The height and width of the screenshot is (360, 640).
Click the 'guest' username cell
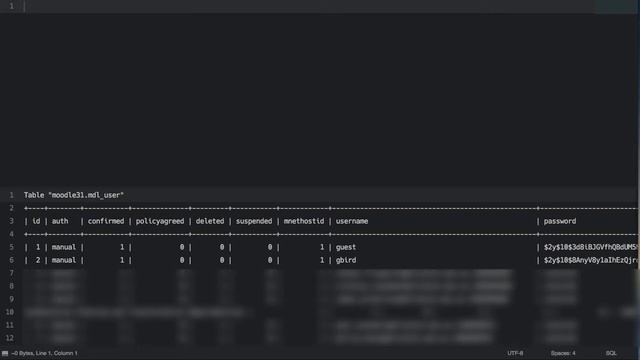click(x=346, y=247)
